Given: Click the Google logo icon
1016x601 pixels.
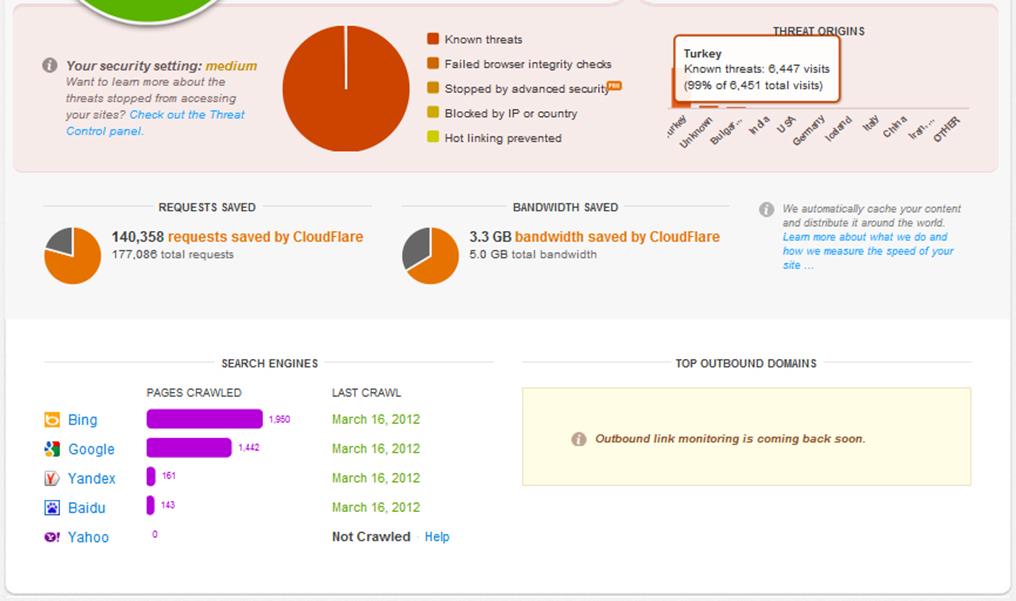Looking at the screenshot, I should pos(52,449).
